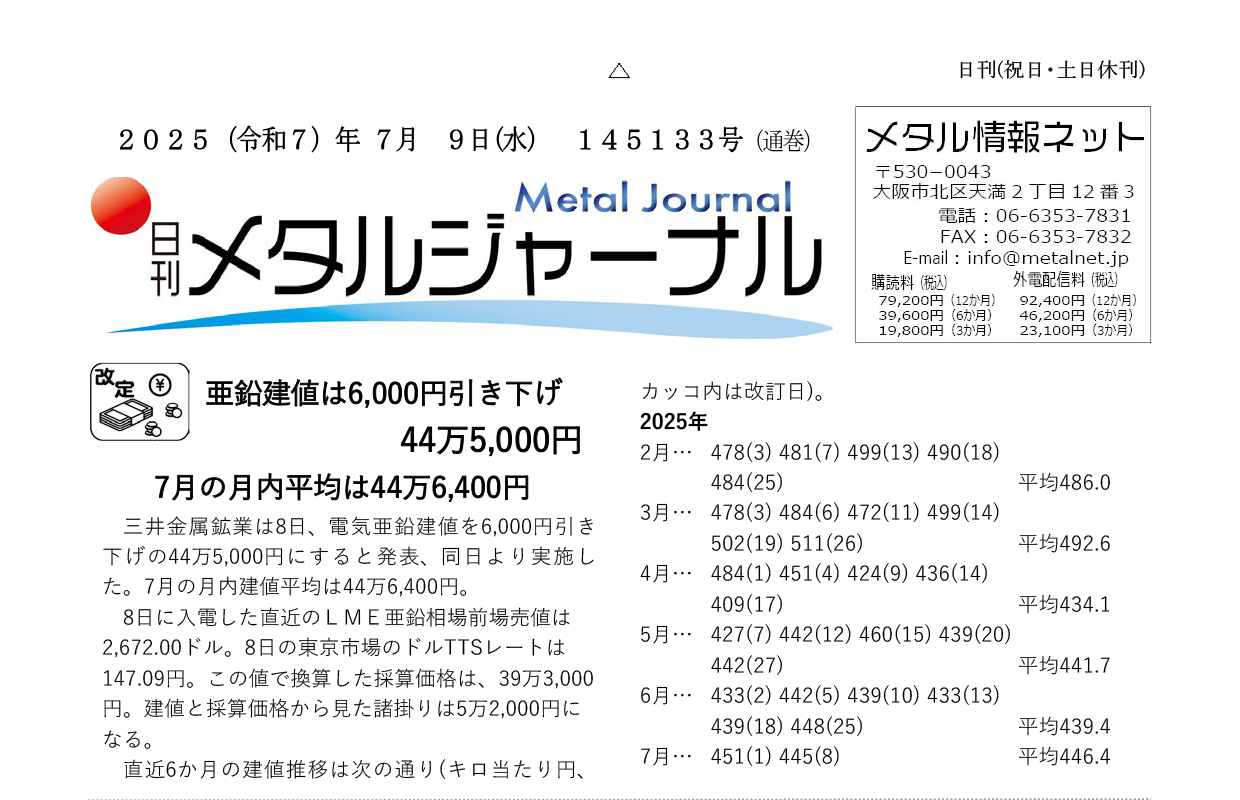Click the 'カッコ内は改訂日)。' line

tap(733, 391)
